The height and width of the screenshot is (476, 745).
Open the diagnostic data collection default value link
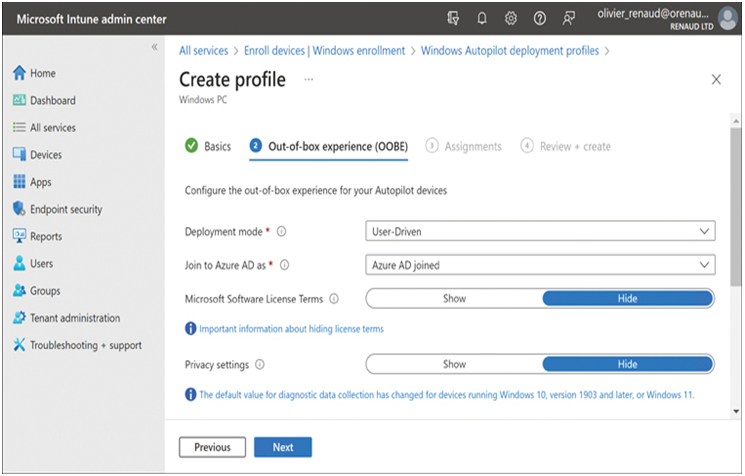[447, 395]
